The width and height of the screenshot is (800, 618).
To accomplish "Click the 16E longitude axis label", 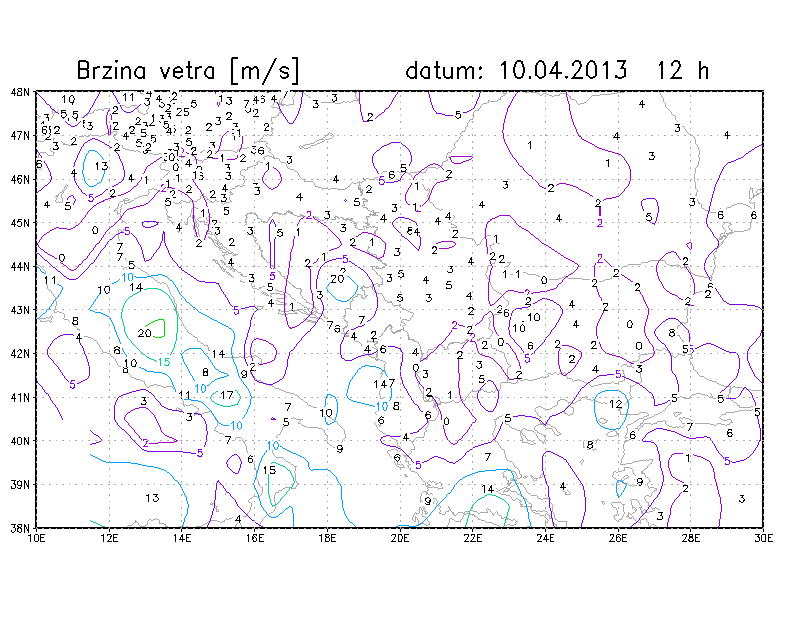I will pyautogui.click(x=255, y=538).
